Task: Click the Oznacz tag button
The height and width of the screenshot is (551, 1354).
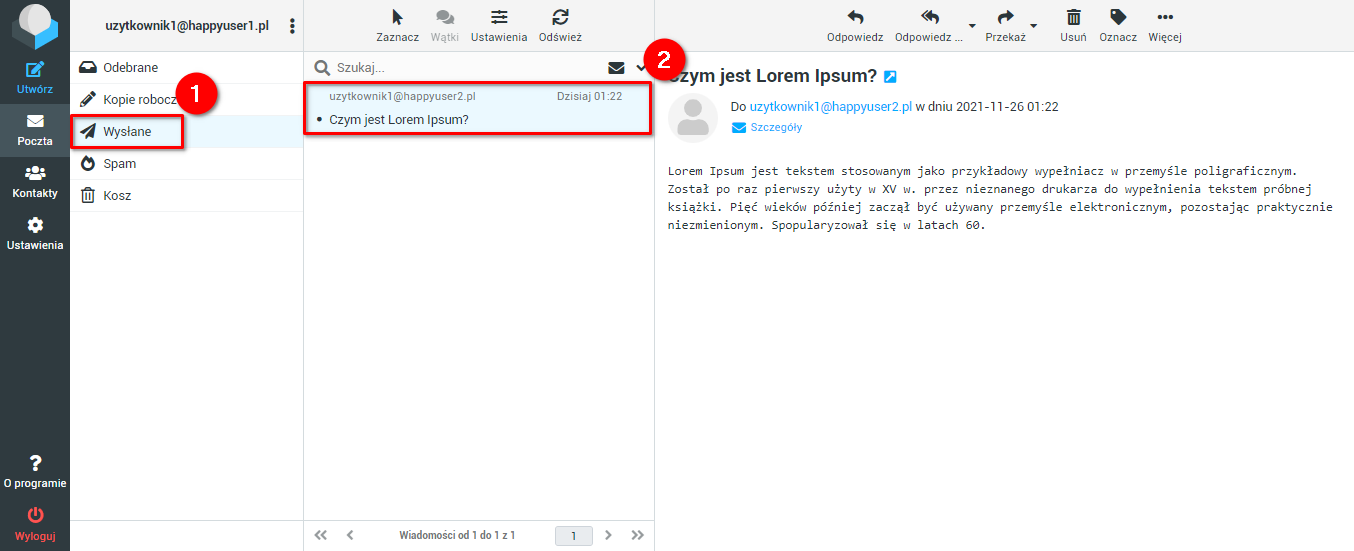Action: click(1118, 26)
